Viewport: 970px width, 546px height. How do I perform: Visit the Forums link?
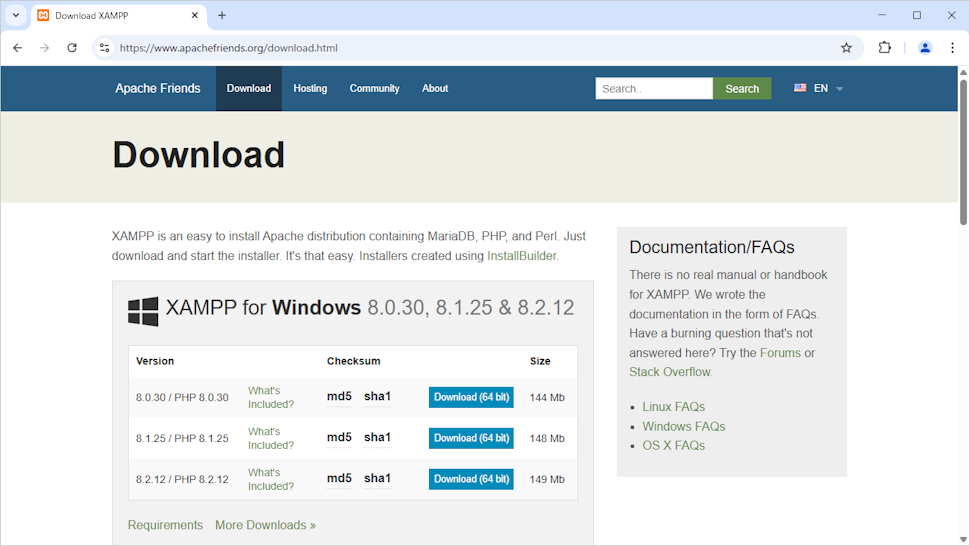click(x=780, y=352)
